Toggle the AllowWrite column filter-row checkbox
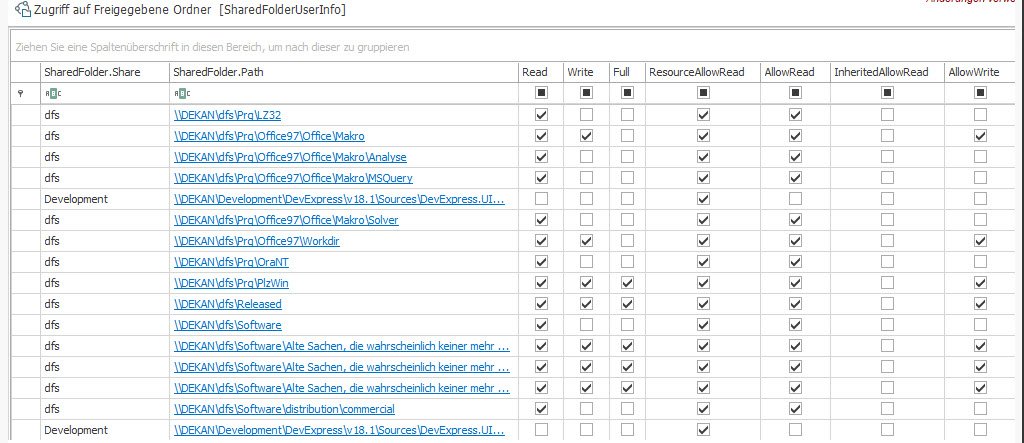This screenshot has height=443, width=1024. tap(980, 93)
